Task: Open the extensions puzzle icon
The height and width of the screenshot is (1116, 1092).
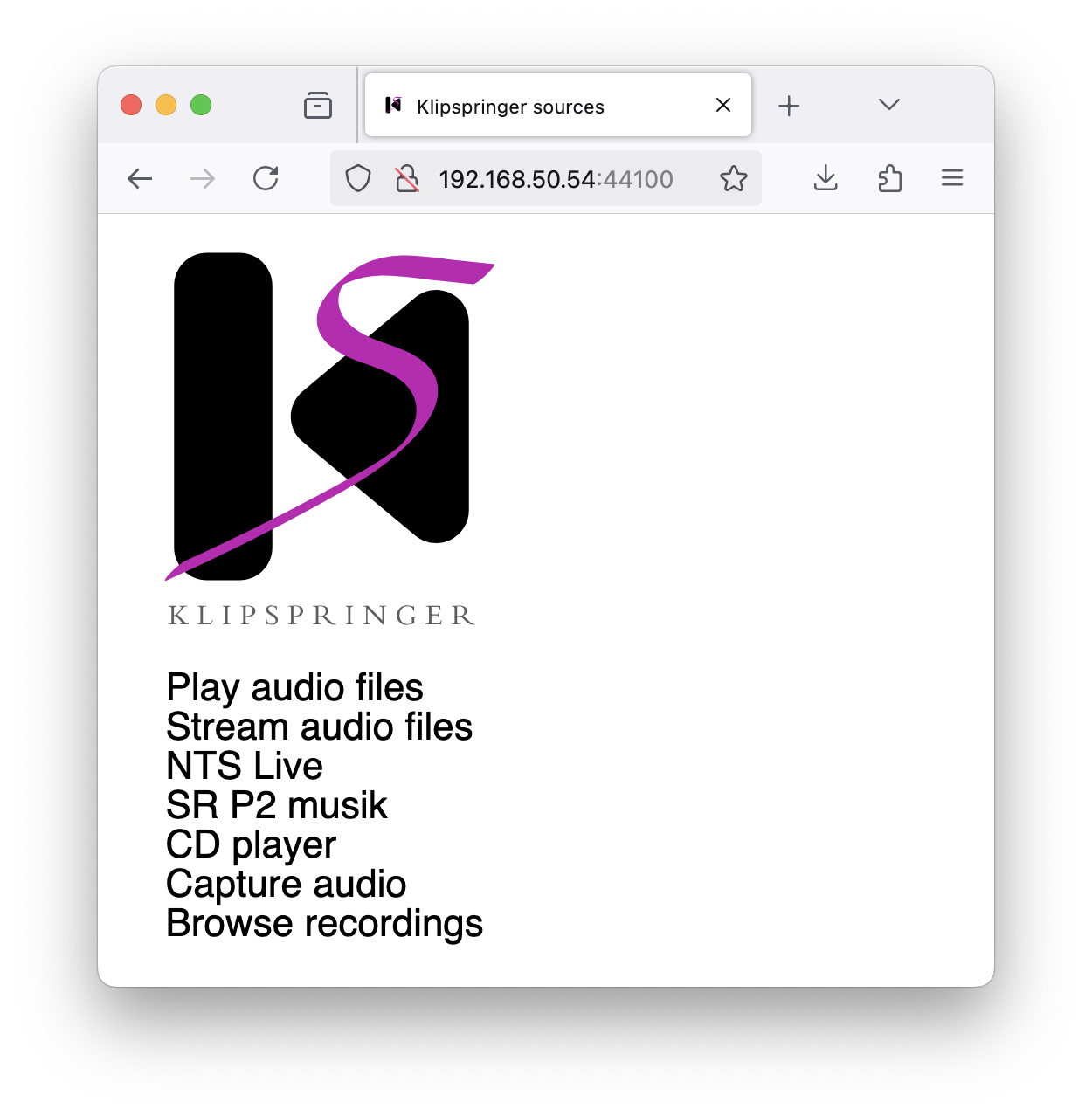Action: pyautogui.click(x=889, y=179)
